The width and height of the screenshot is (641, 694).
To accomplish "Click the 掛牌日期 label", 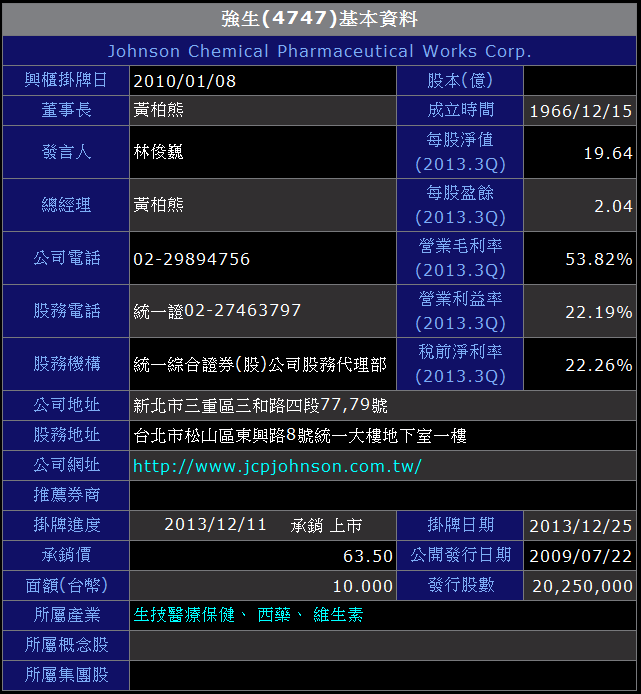I will coord(460,525).
